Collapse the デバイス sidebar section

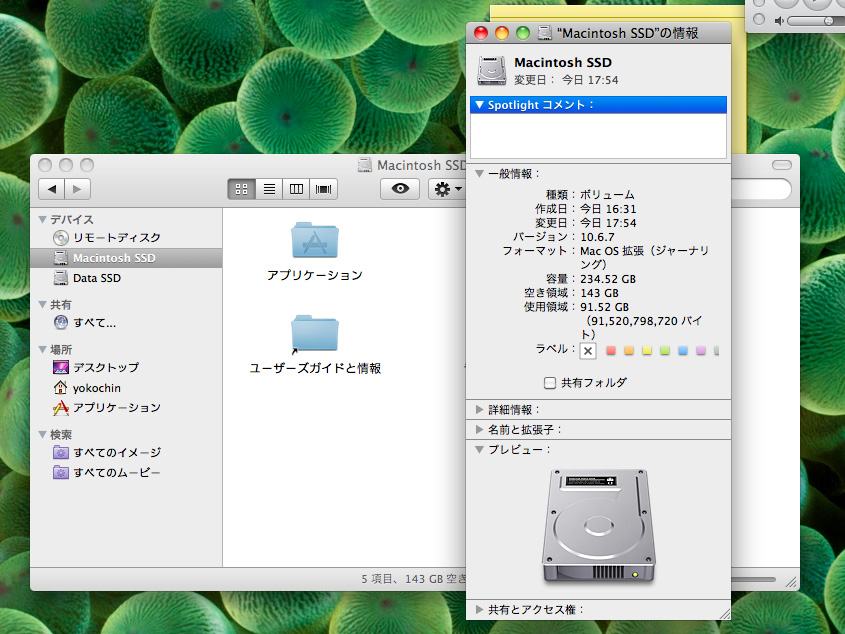43,219
